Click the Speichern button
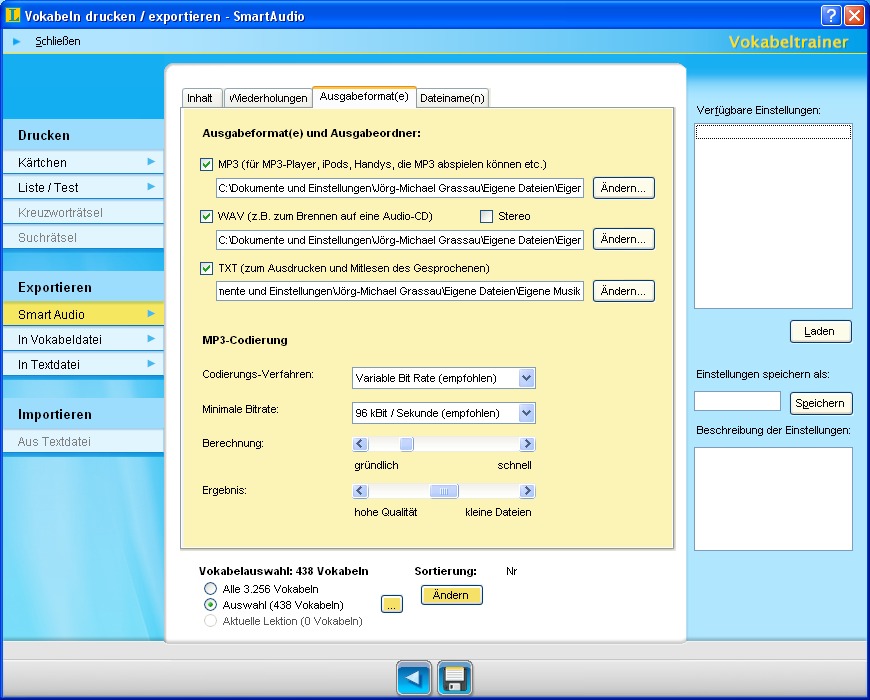 (x=820, y=403)
